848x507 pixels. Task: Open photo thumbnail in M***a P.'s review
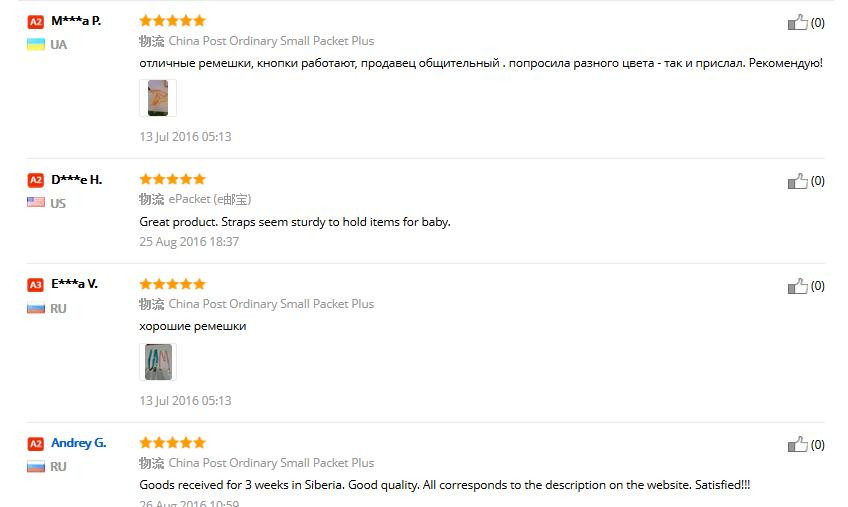click(158, 98)
